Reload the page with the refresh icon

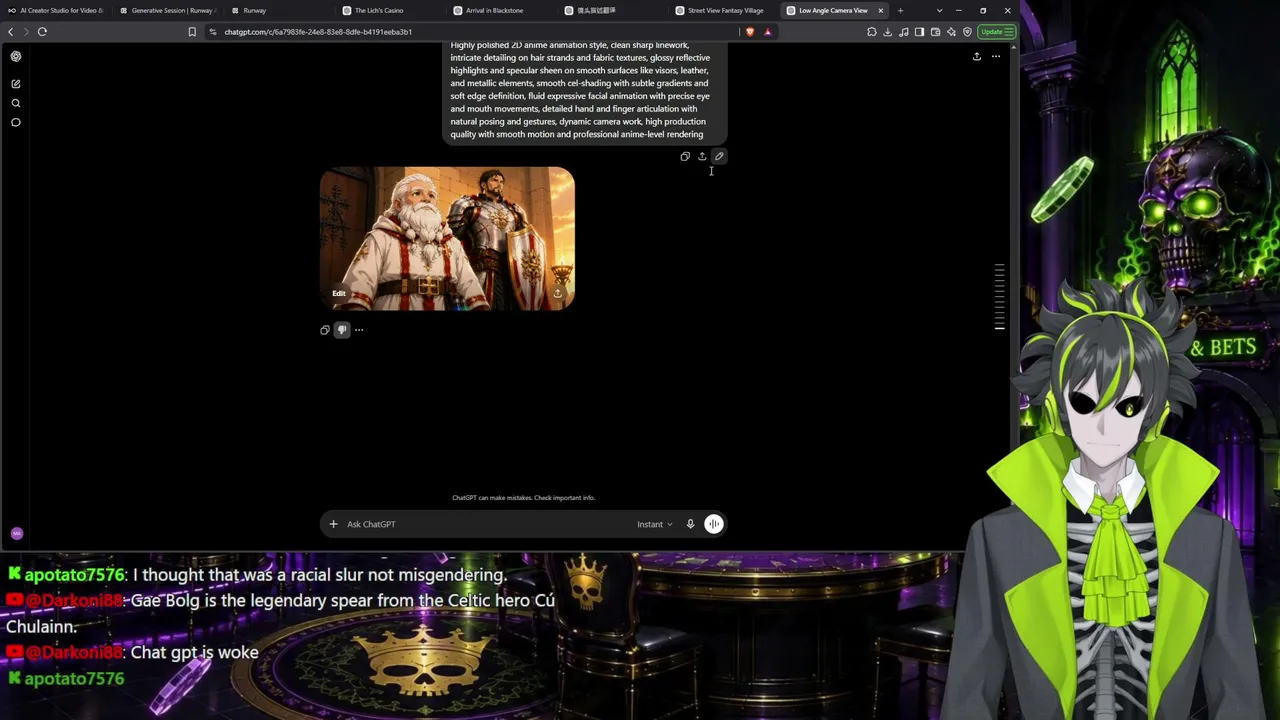coord(42,32)
